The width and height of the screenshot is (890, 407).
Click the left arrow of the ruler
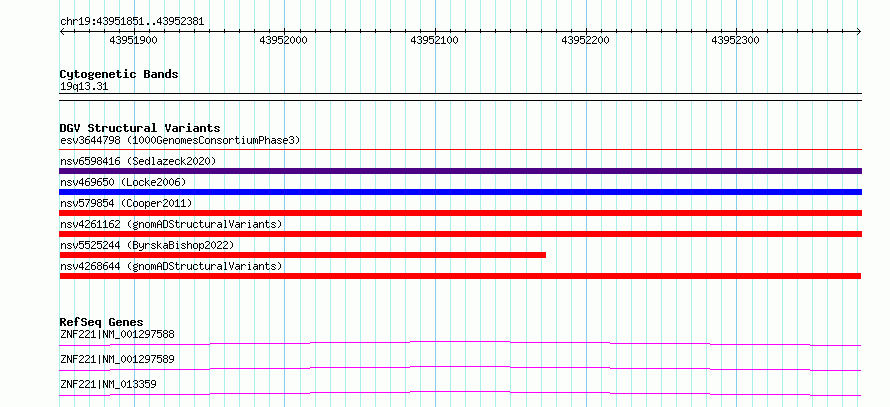(x=62, y=31)
